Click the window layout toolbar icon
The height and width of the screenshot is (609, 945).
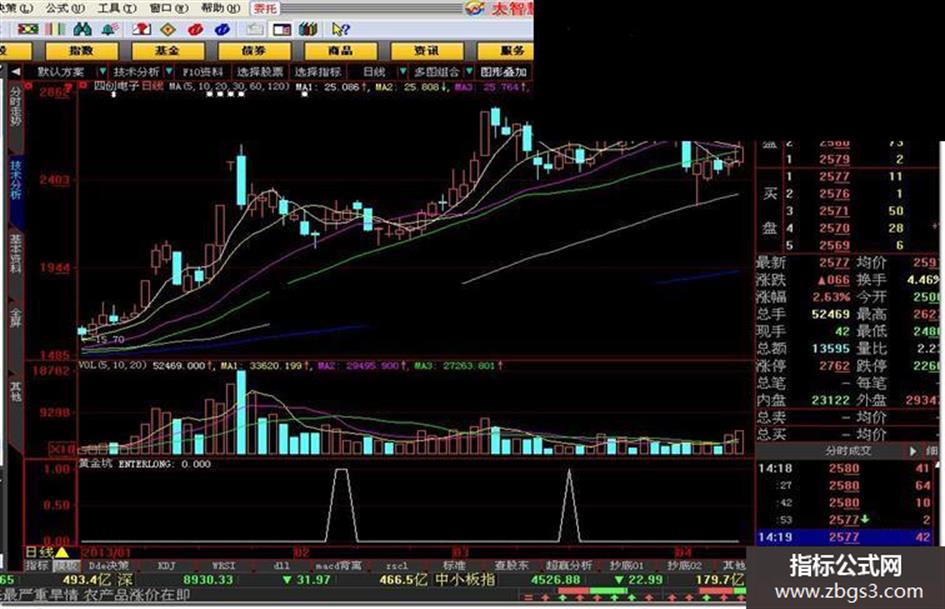(281, 29)
